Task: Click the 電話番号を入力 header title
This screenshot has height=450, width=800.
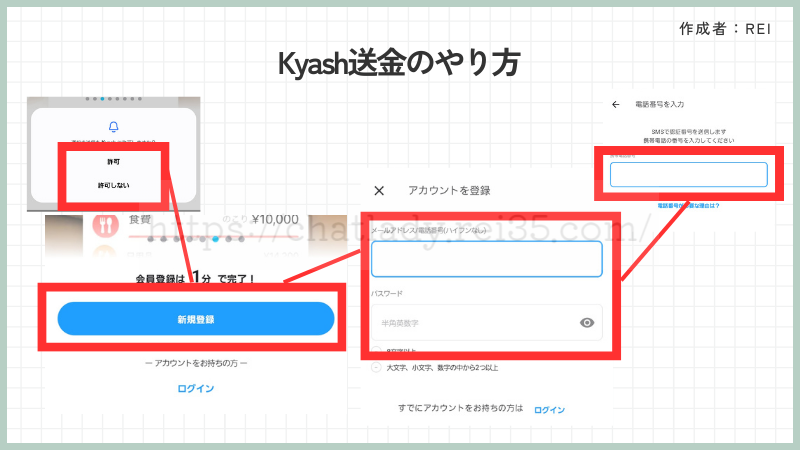Action: [x=660, y=105]
